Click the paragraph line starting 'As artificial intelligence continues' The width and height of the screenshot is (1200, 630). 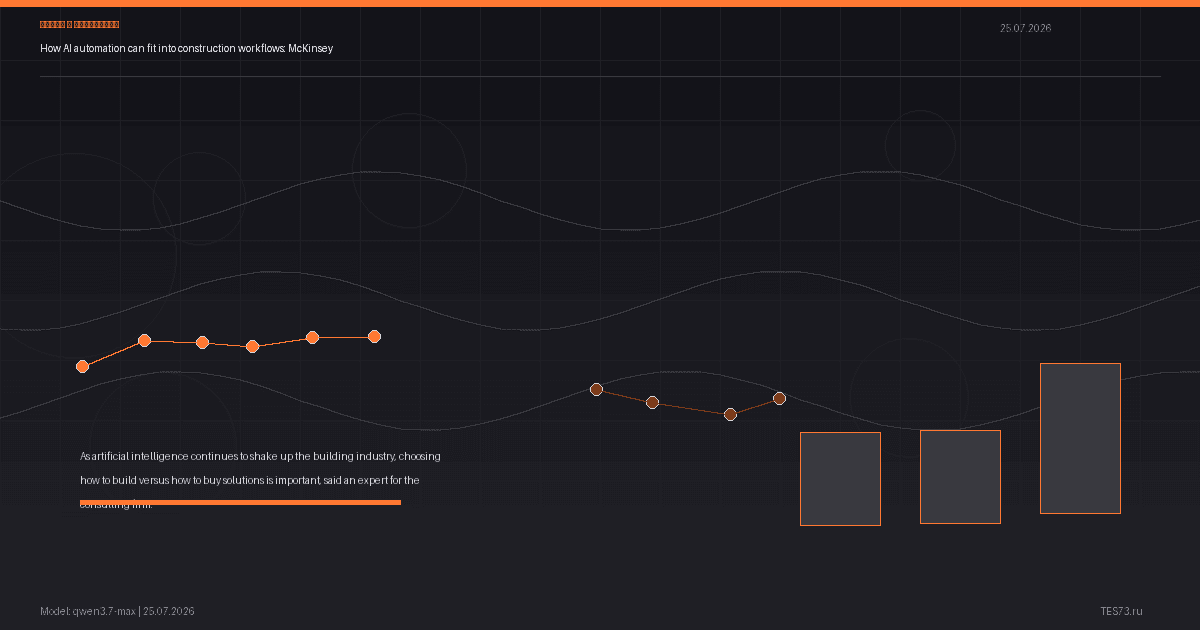click(x=260, y=456)
